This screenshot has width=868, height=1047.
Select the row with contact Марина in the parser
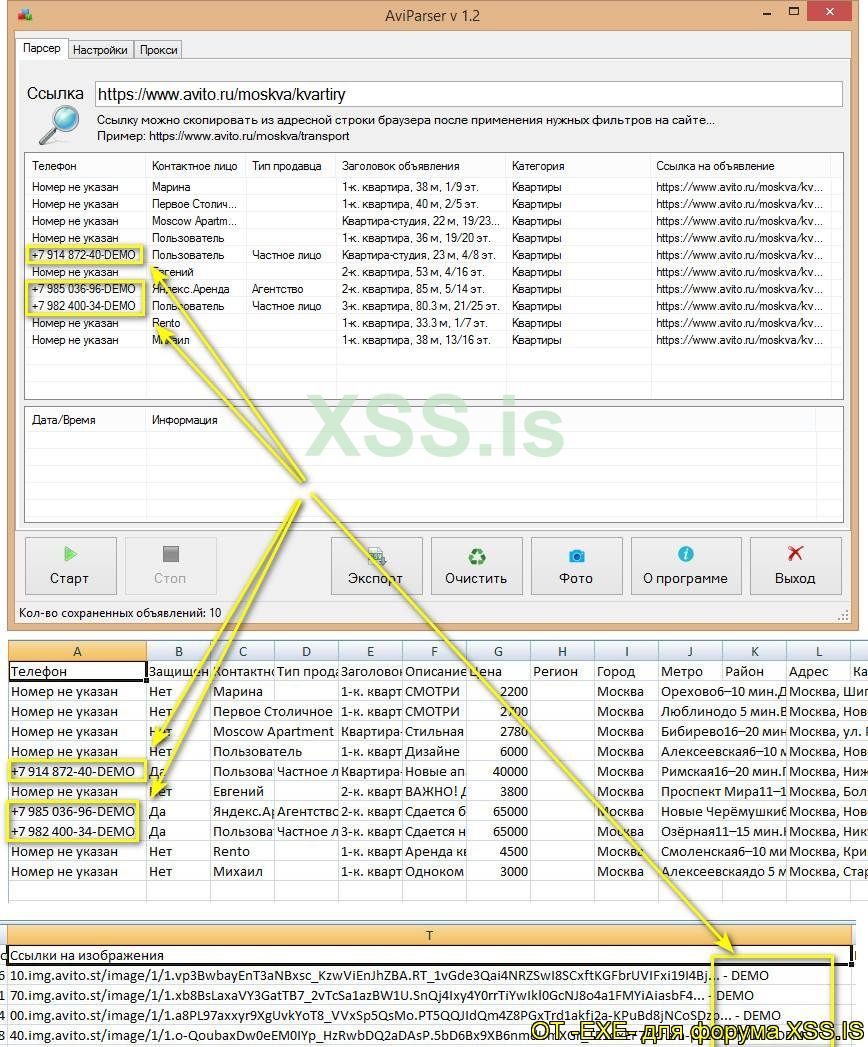click(x=427, y=187)
